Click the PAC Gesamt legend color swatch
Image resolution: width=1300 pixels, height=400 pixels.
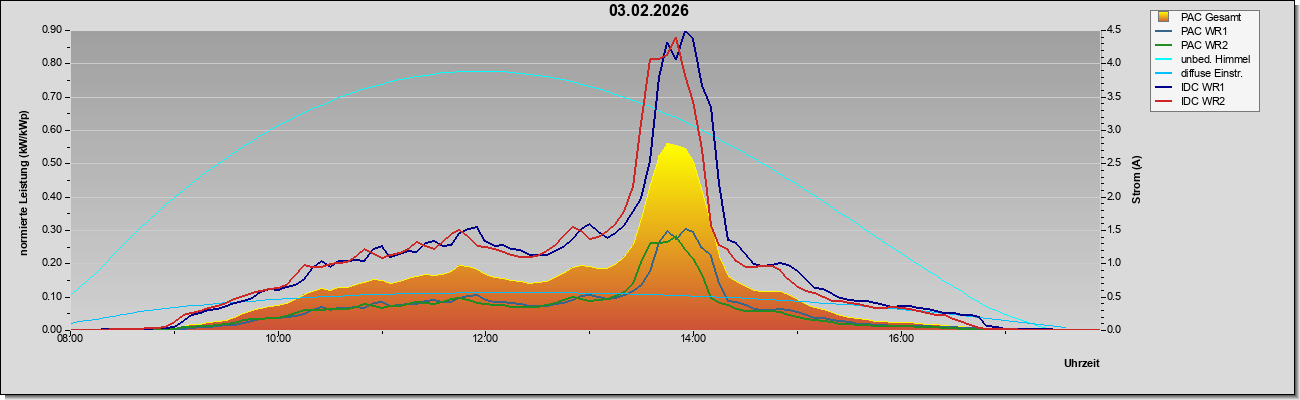pyautogui.click(x=1164, y=17)
